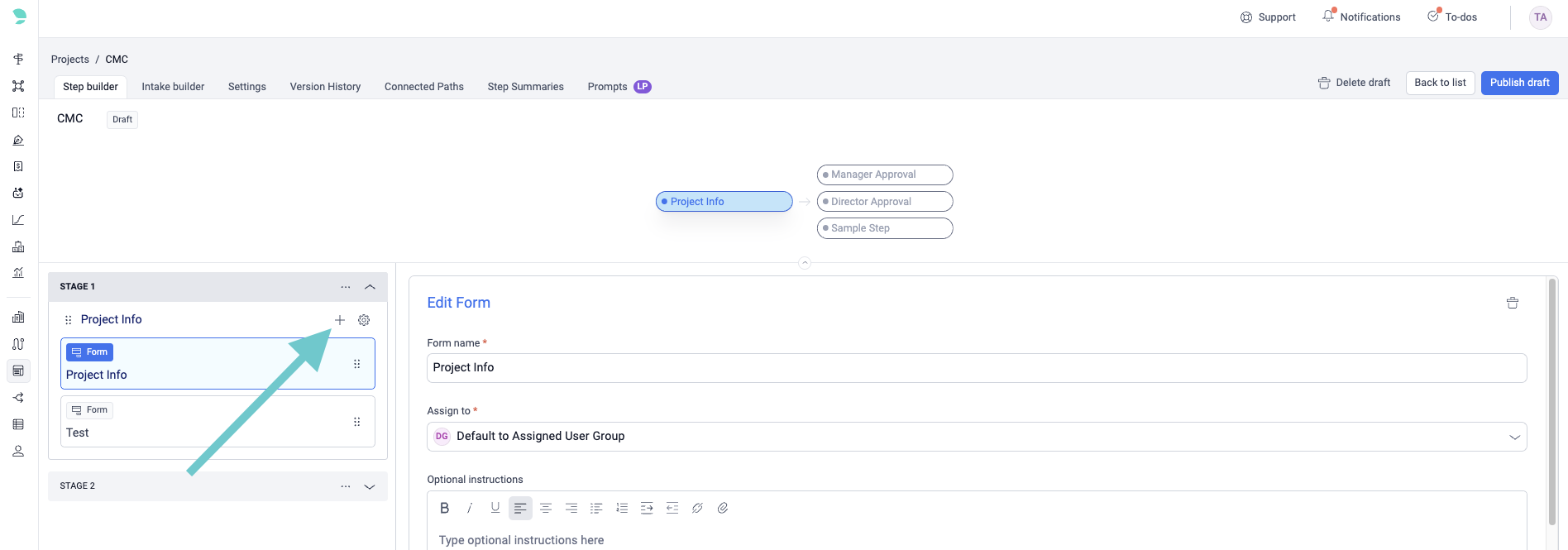
Task: Switch to the Intake builder tab
Action: point(173,87)
